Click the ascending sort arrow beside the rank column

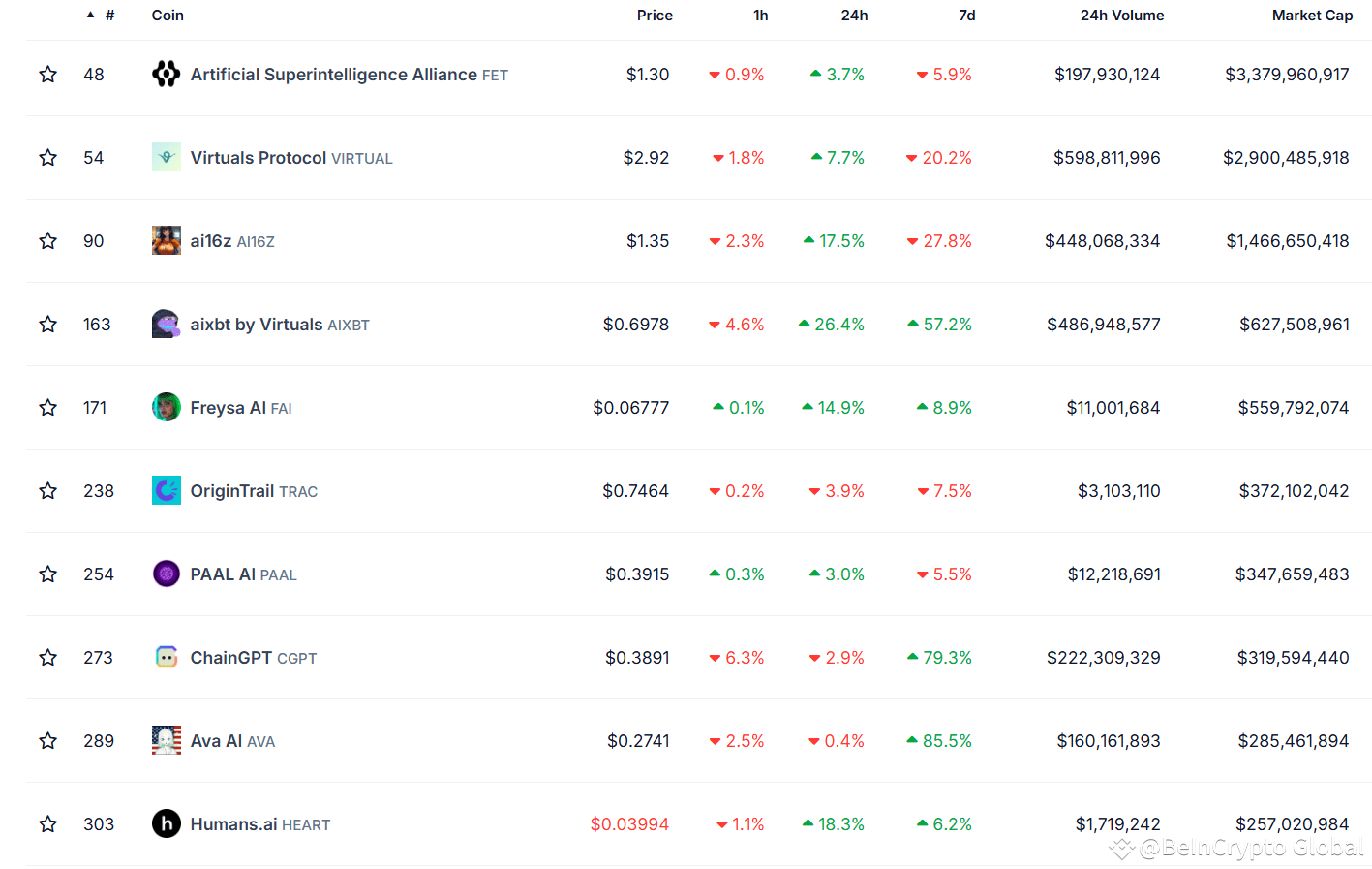[90, 15]
